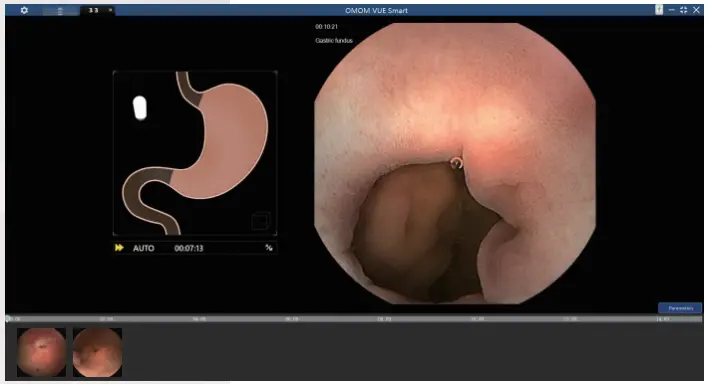This screenshot has height=384, width=709.
Task: Click the white capsule position indicator
Action: (x=140, y=108)
